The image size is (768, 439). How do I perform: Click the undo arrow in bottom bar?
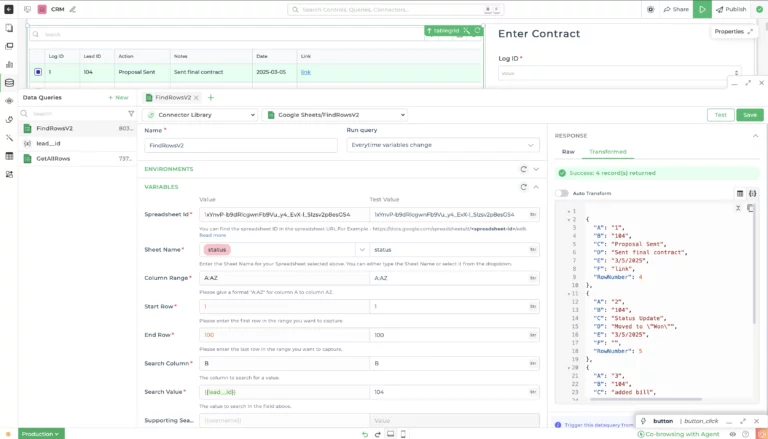point(364,434)
